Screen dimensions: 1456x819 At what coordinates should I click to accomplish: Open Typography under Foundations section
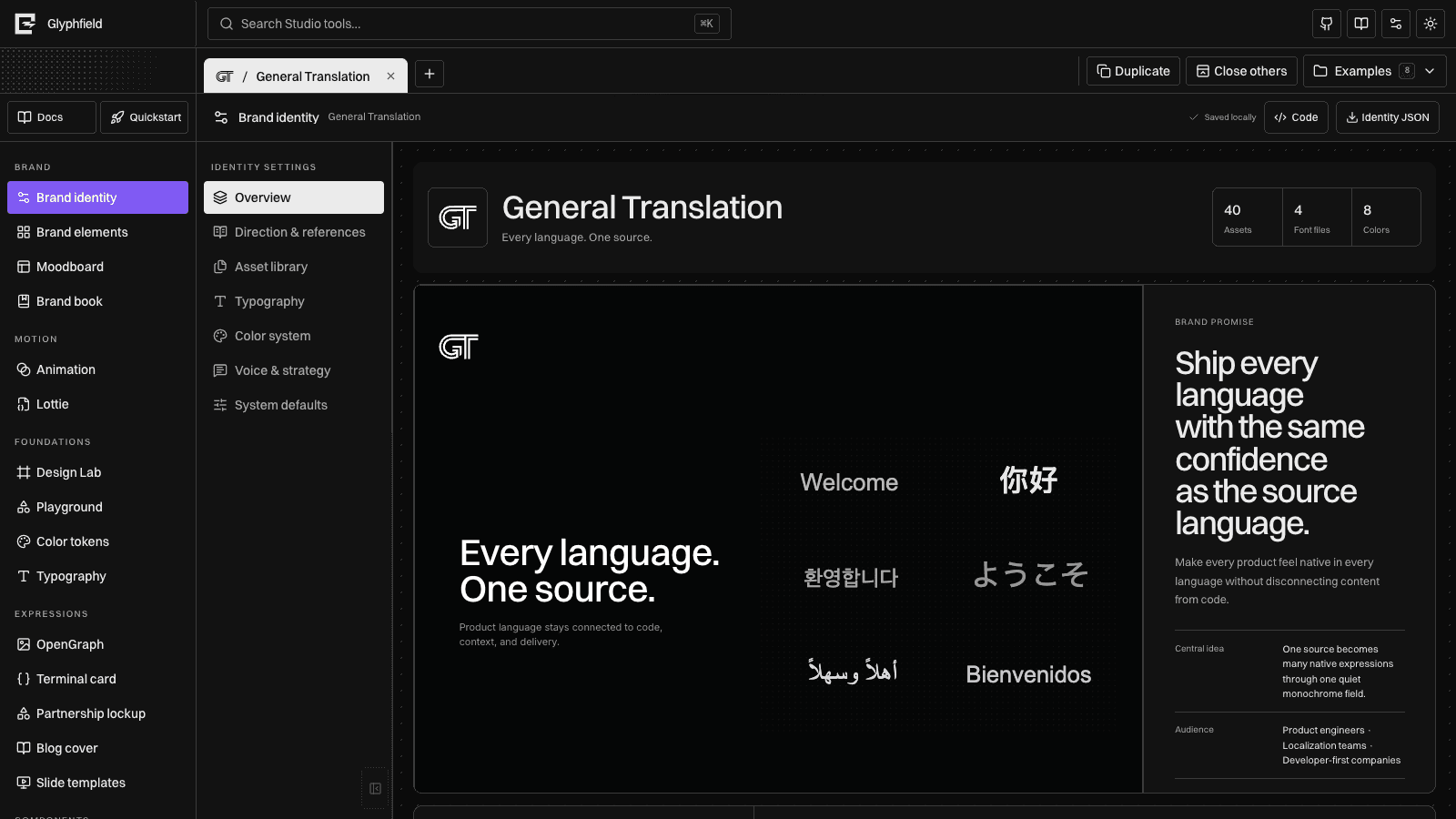(x=97, y=576)
